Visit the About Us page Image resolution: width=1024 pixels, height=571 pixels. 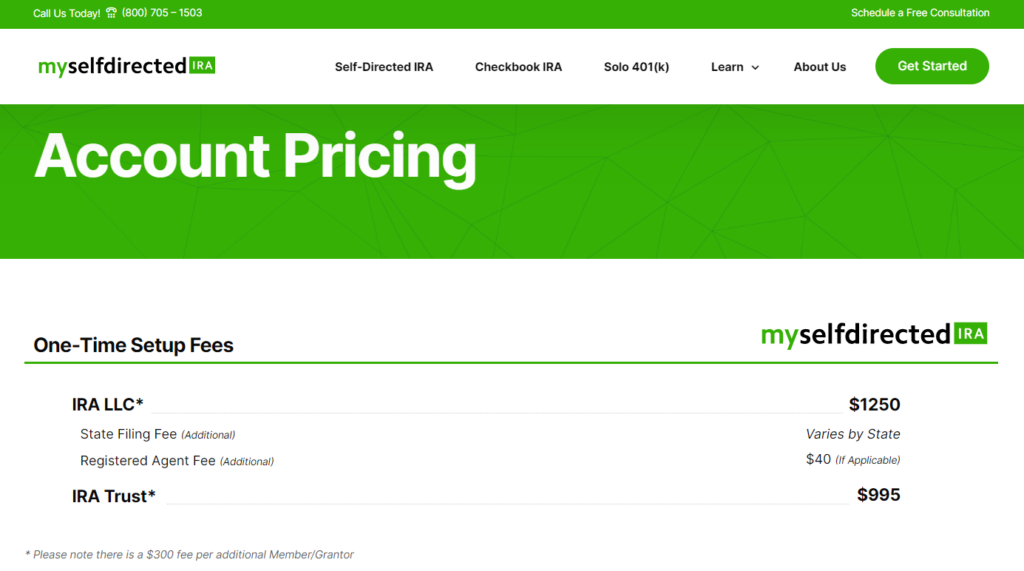(x=820, y=67)
